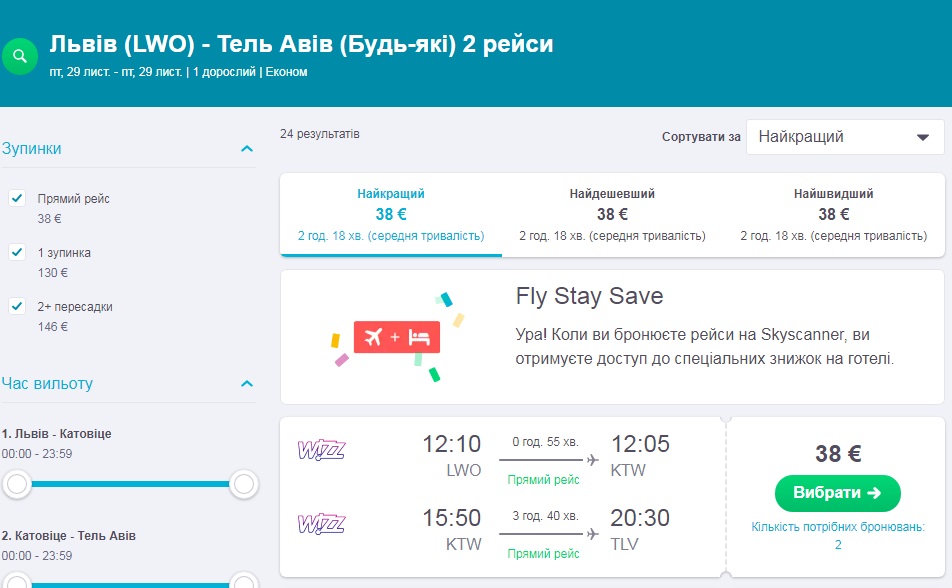The width and height of the screenshot is (952, 588).
Task: Collapse the Зупинки filter section
Action: (x=247, y=149)
